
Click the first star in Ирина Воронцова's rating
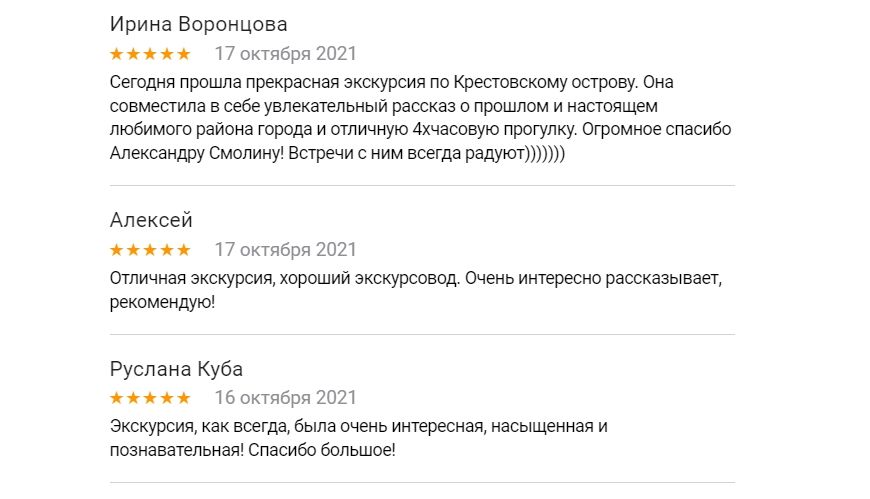click(117, 54)
